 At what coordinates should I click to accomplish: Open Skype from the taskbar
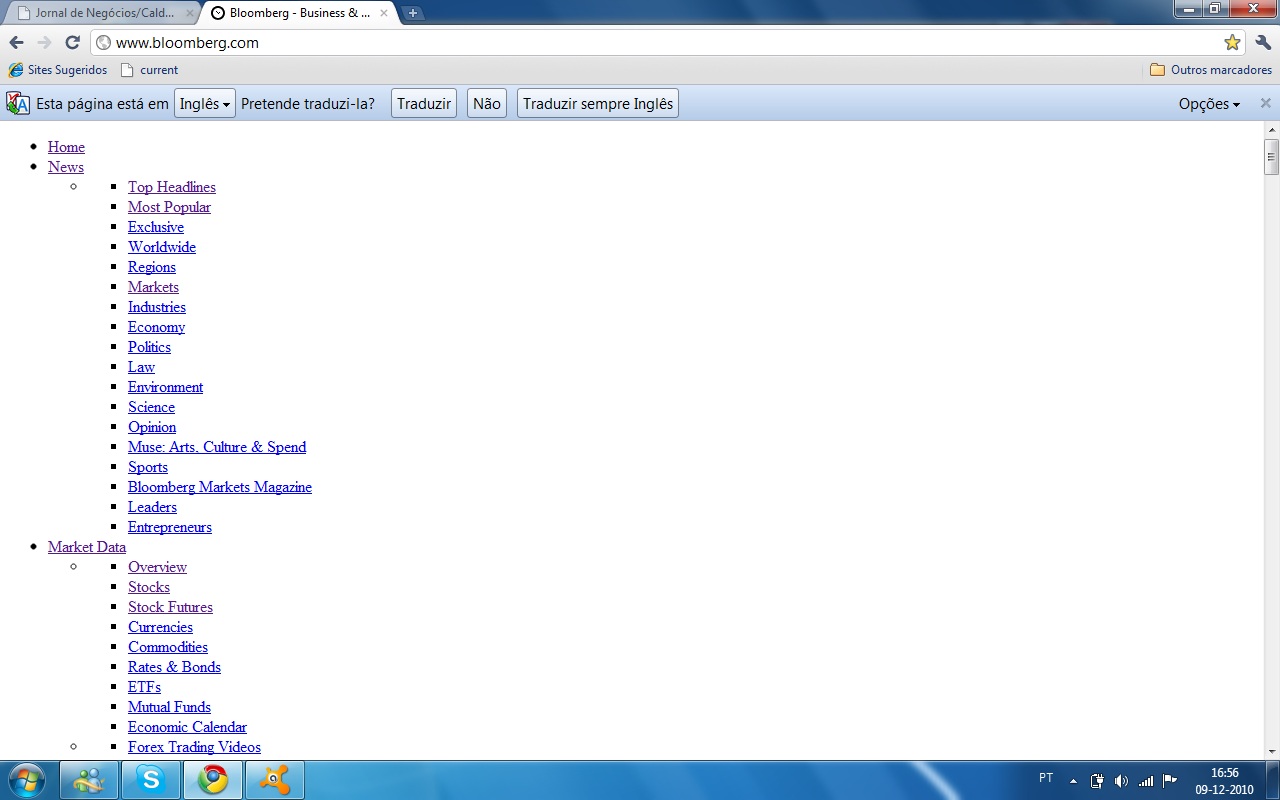[151, 780]
